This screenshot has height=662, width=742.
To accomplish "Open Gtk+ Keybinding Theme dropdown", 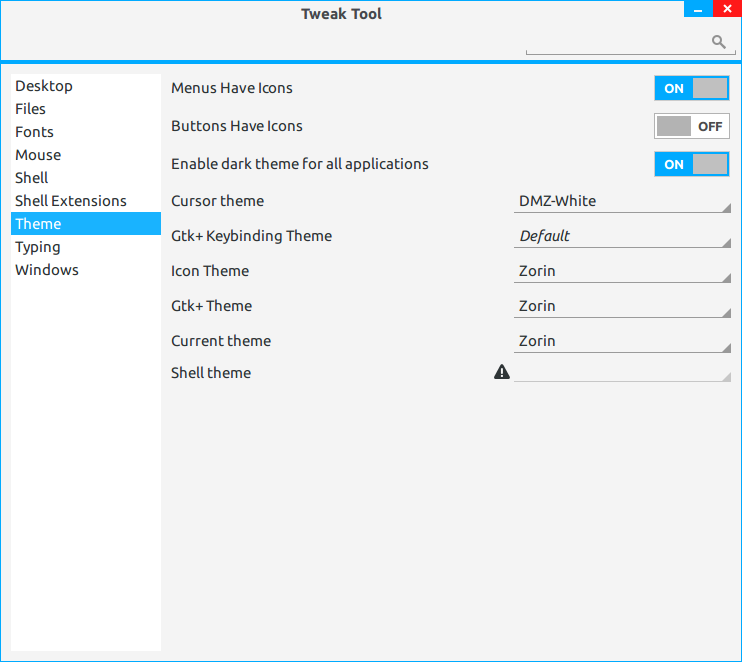I will coord(622,236).
